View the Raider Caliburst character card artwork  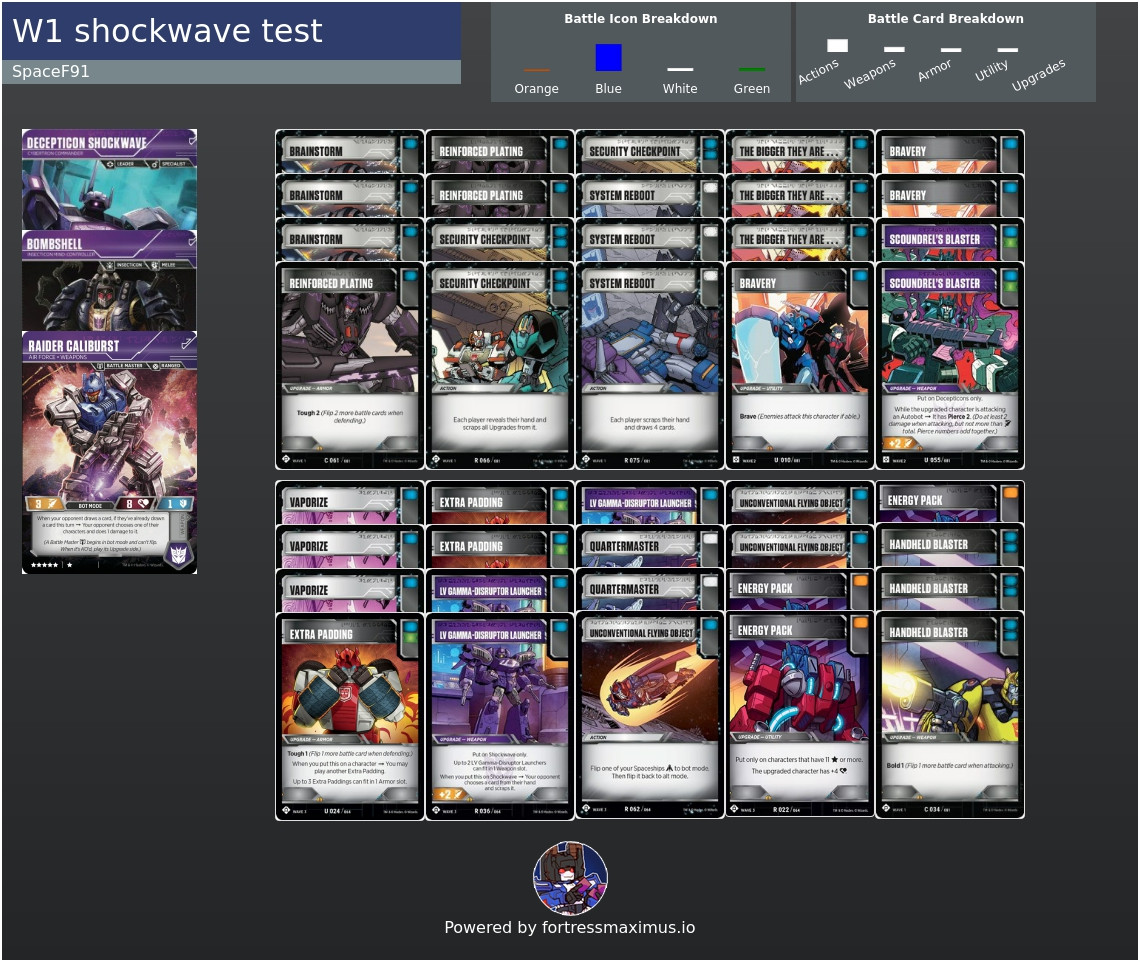[109, 433]
